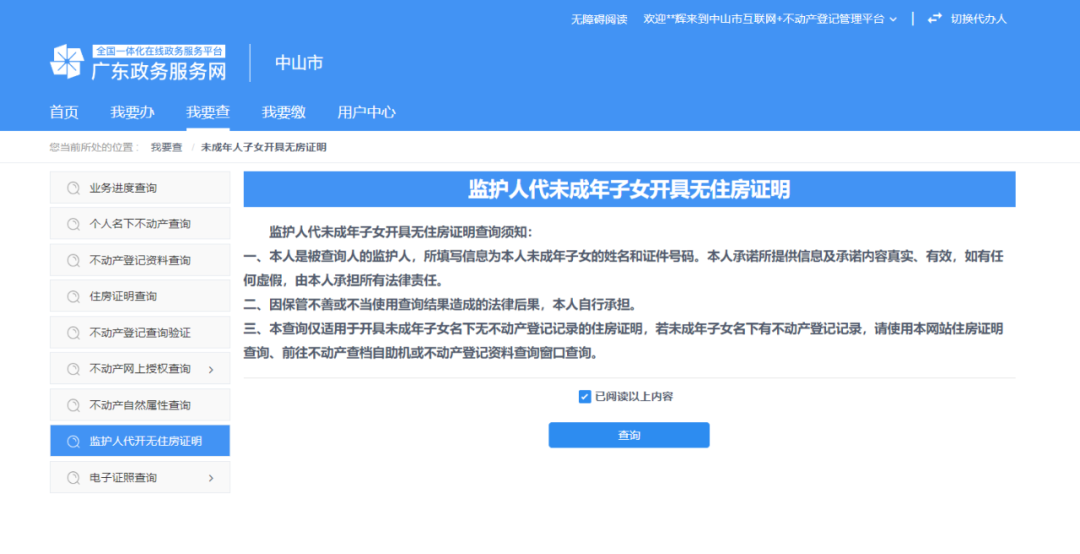
Task: Click the welcome text 欢迎**辉来到中山市互联网+不动产登记管理平台
Action: 764,19
